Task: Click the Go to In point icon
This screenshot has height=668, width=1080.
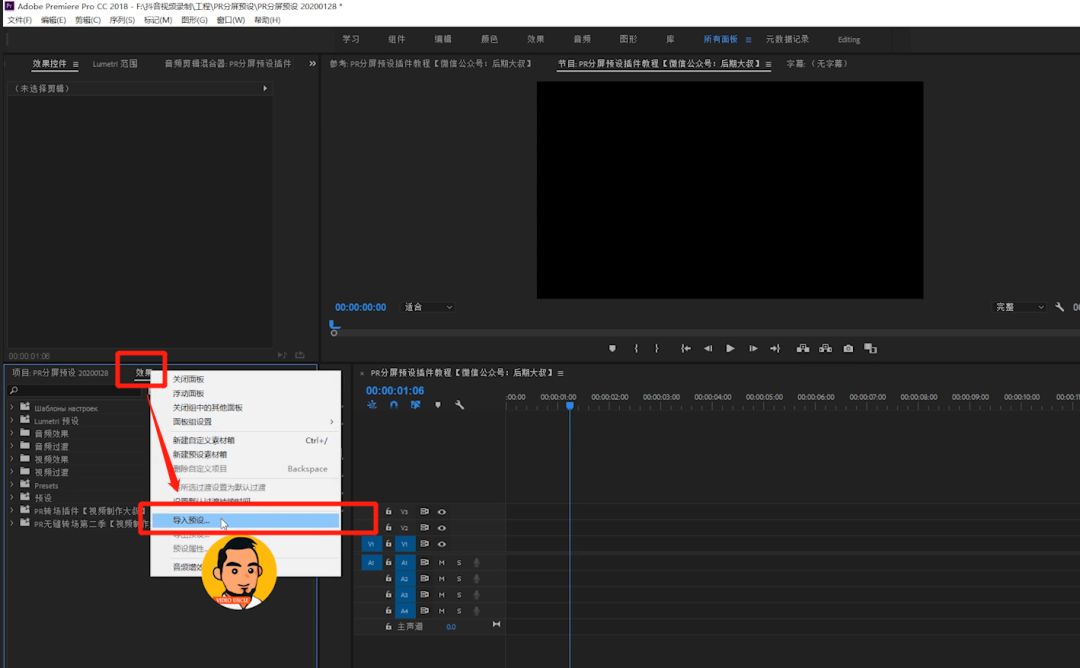Action: [x=685, y=348]
